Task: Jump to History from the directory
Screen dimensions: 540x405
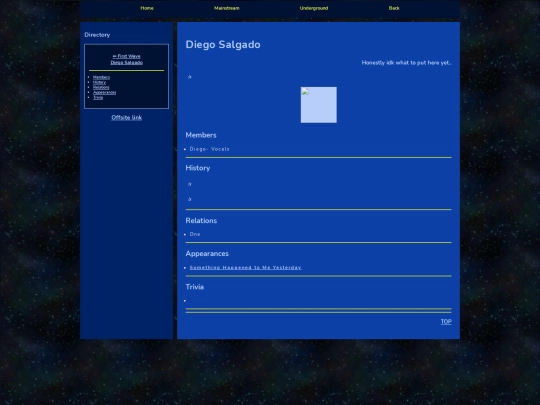Action: [99, 82]
